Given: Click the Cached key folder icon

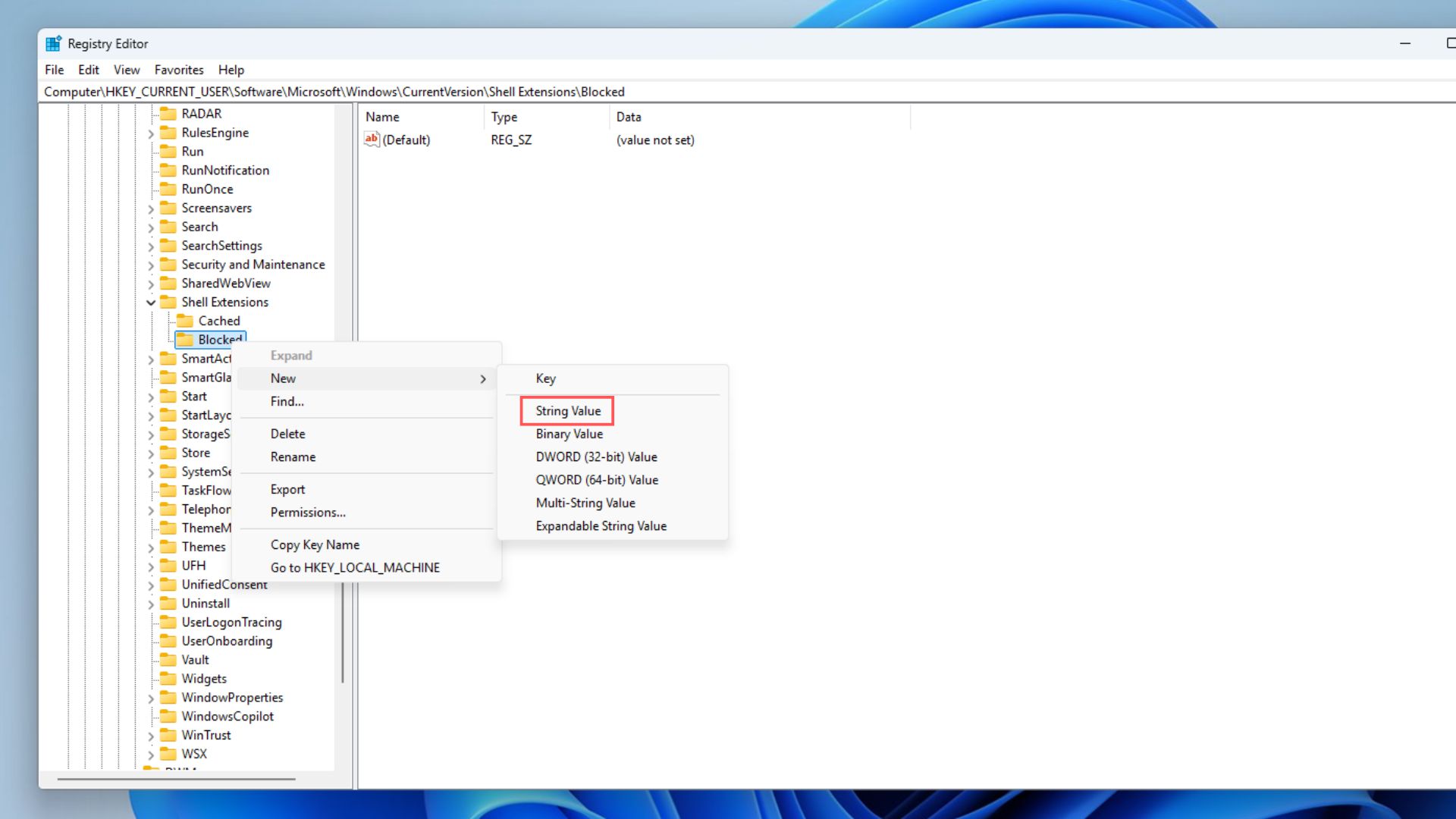Looking at the screenshot, I should [x=184, y=320].
